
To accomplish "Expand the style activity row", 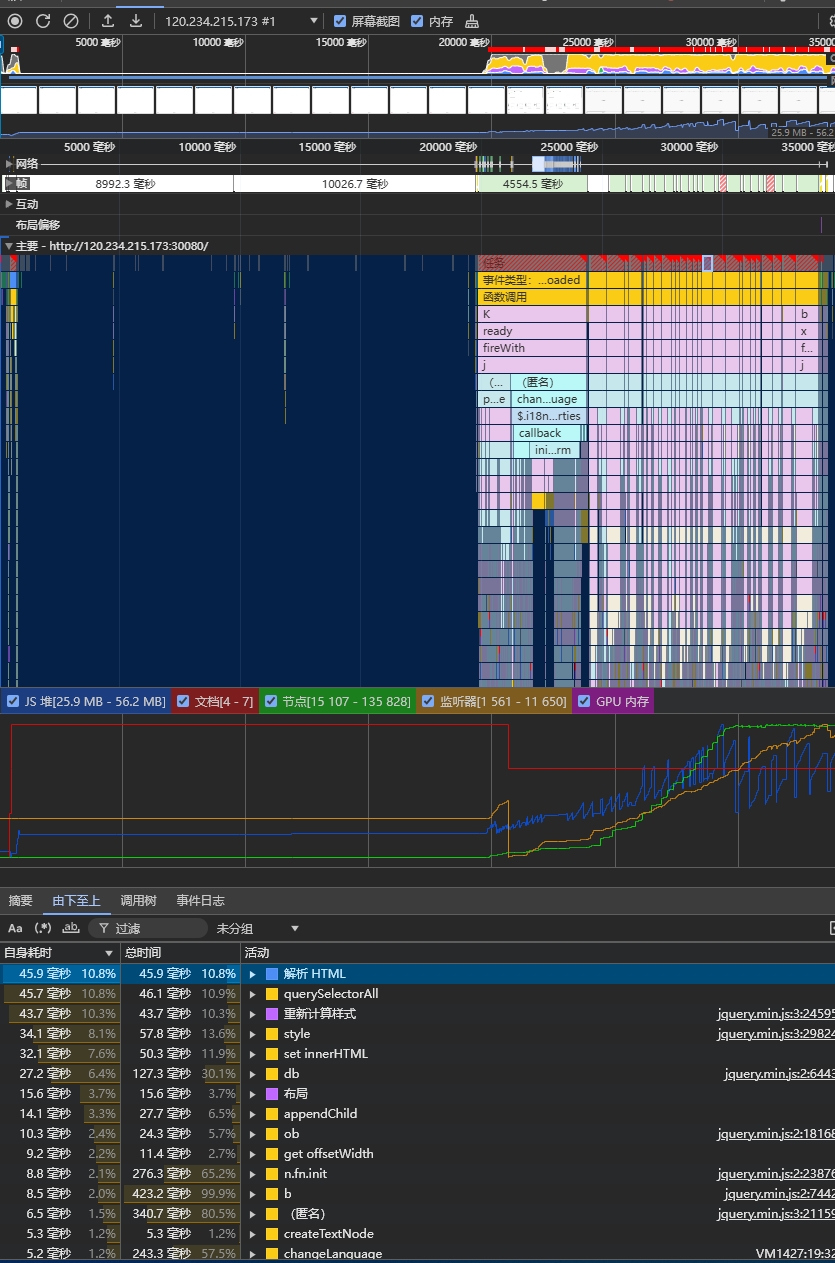I will [253, 1034].
